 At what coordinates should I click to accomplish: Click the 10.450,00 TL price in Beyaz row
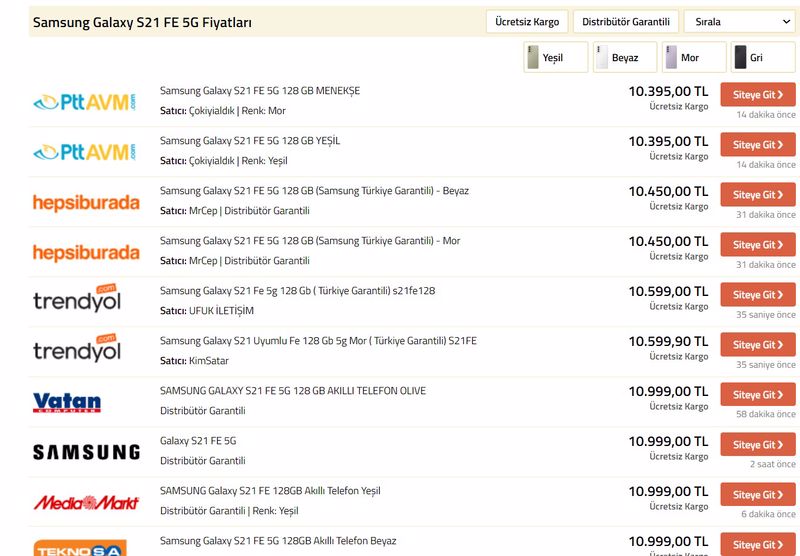(x=668, y=192)
